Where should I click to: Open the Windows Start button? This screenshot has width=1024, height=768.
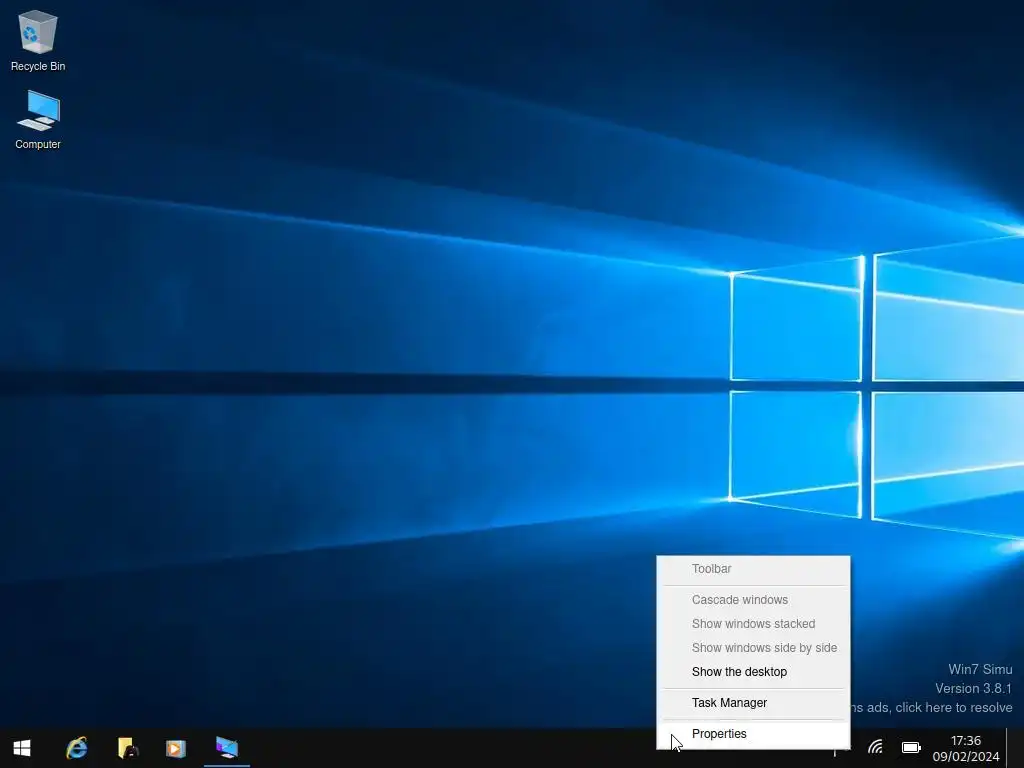tap(22, 748)
